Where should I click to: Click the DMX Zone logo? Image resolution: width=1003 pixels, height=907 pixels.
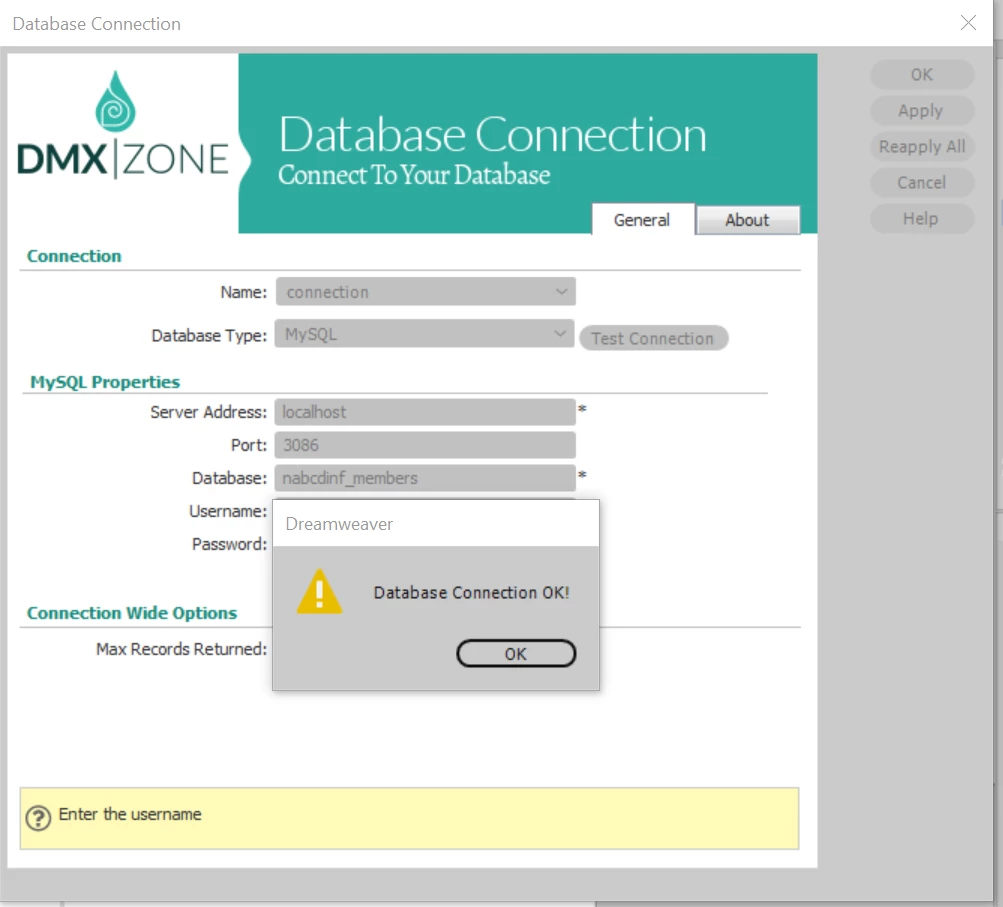[122, 126]
